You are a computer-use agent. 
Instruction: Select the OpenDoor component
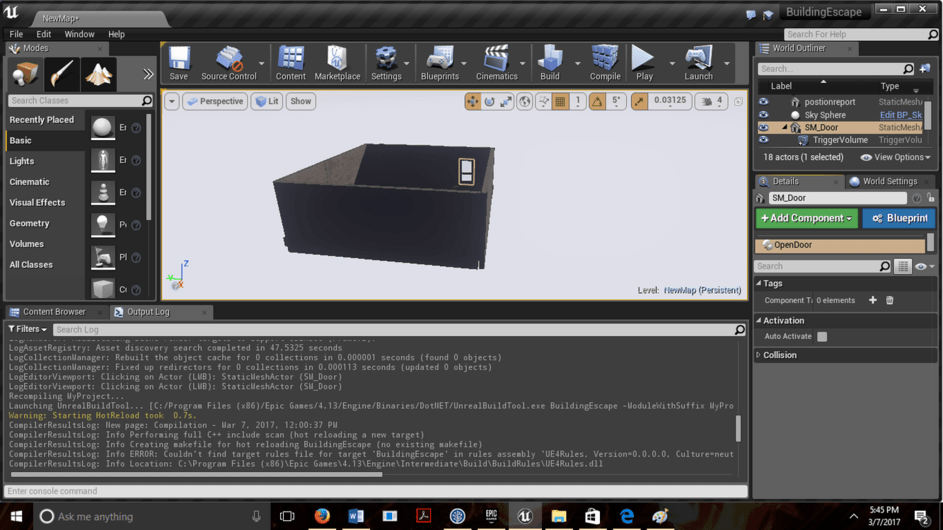840,245
